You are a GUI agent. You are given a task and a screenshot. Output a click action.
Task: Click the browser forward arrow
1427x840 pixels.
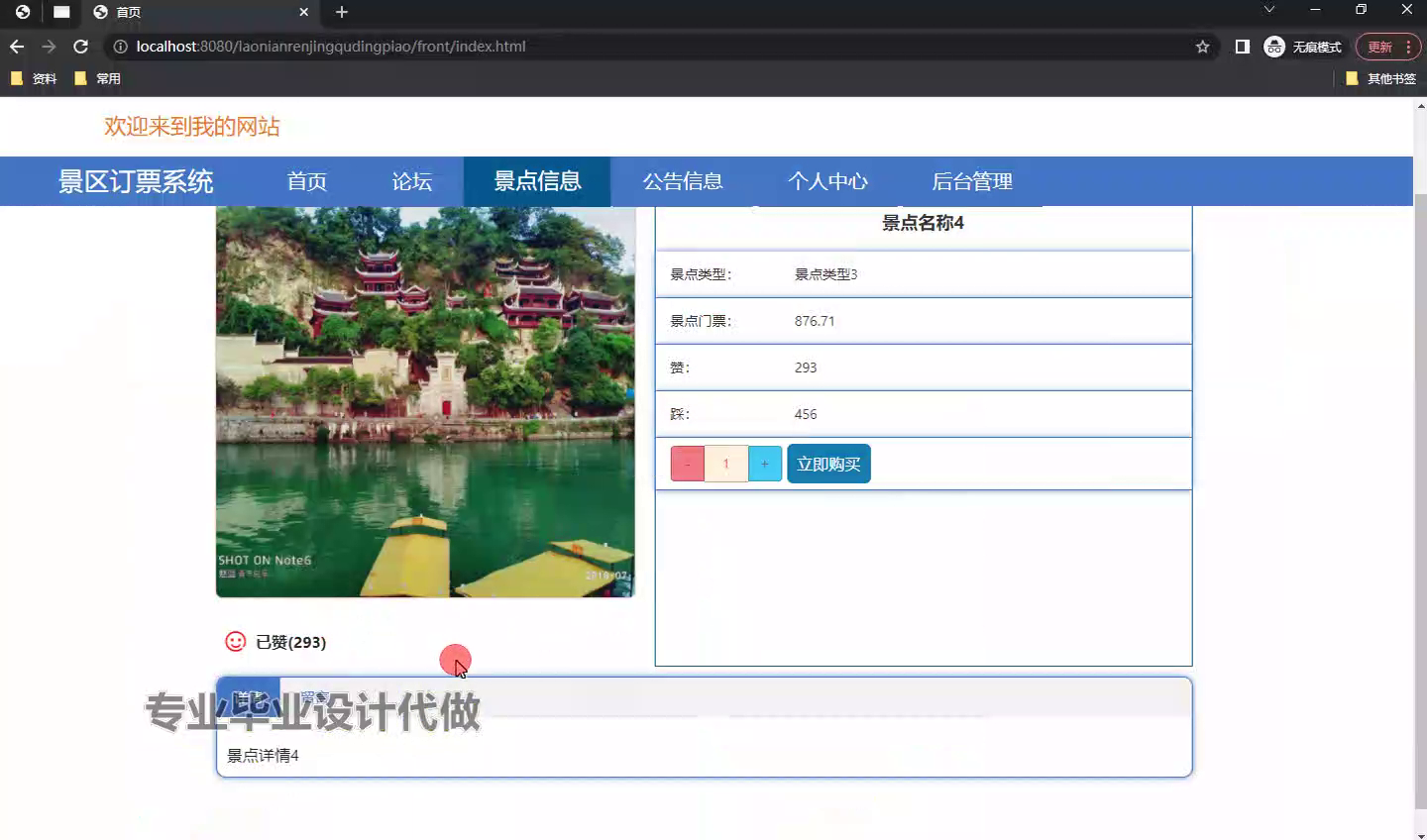[x=49, y=47]
